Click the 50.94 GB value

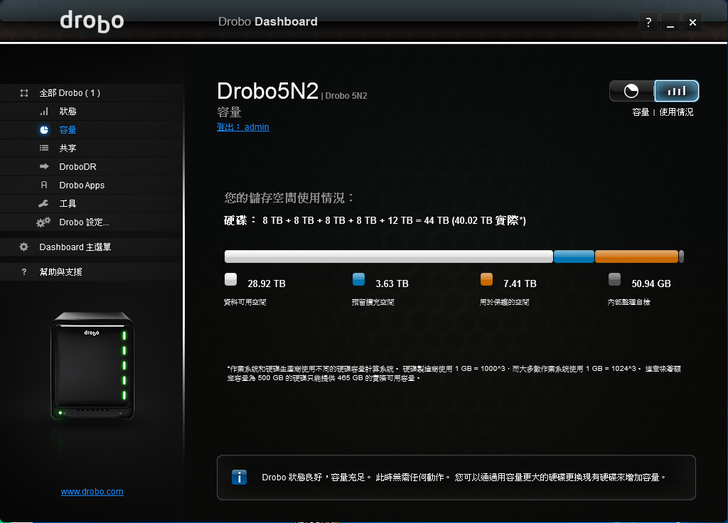[651, 284]
